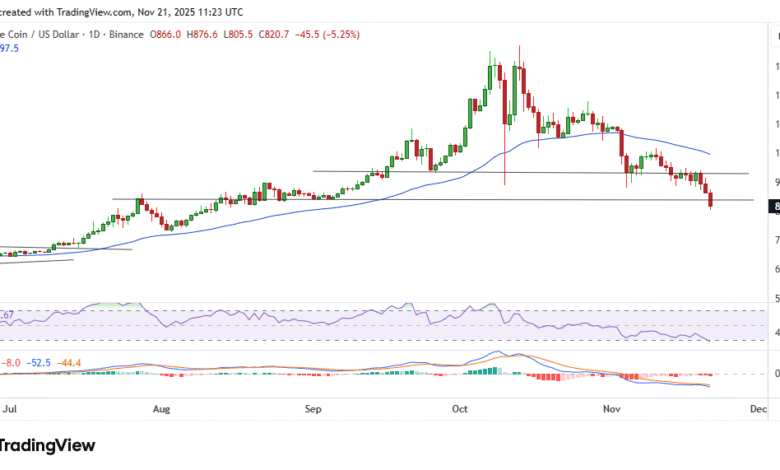Click the blue moving average line end
780x470 pixels.
(x=709, y=153)
